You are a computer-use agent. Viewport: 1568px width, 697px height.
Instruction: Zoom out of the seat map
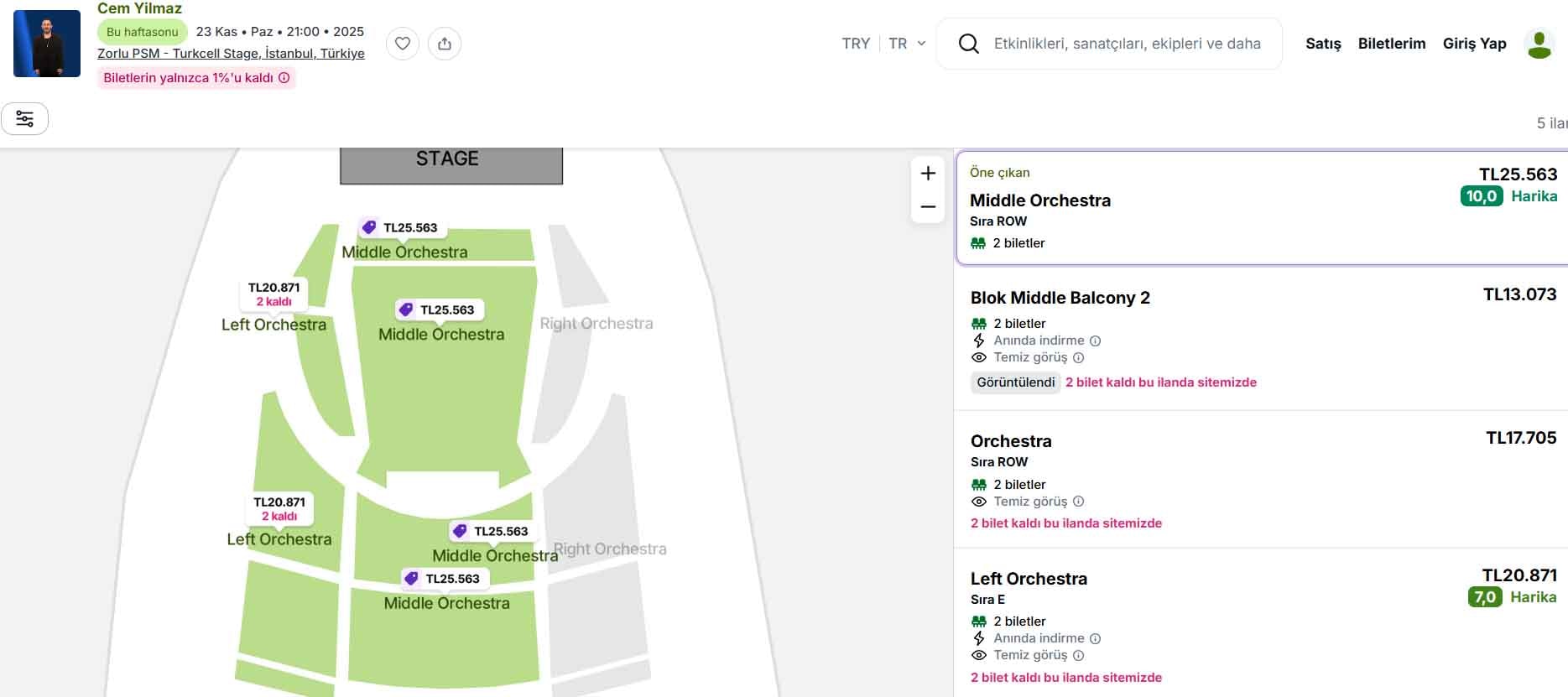[x=928, y=206]
